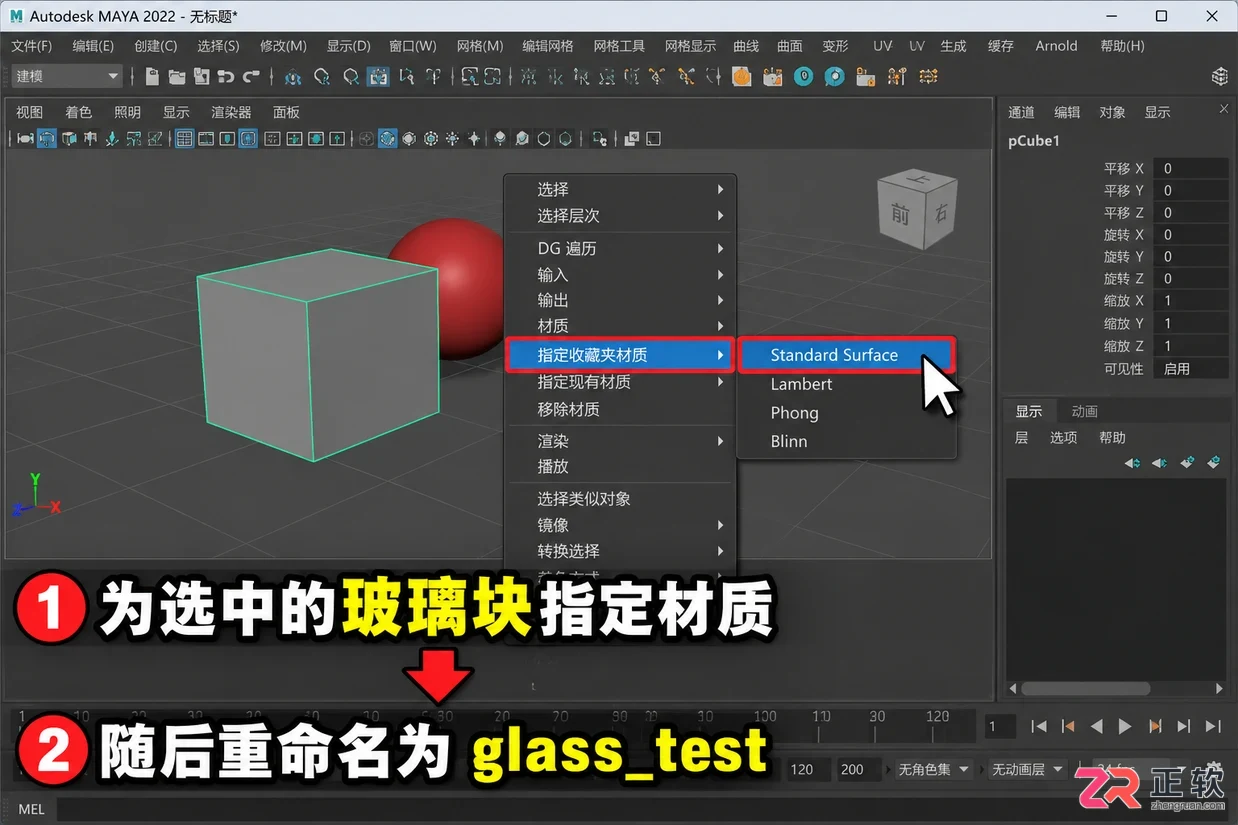Click create layer from selected icon
This screenshot has width=1238, height=825.
pyautogui.click(x=1213, y=463)
